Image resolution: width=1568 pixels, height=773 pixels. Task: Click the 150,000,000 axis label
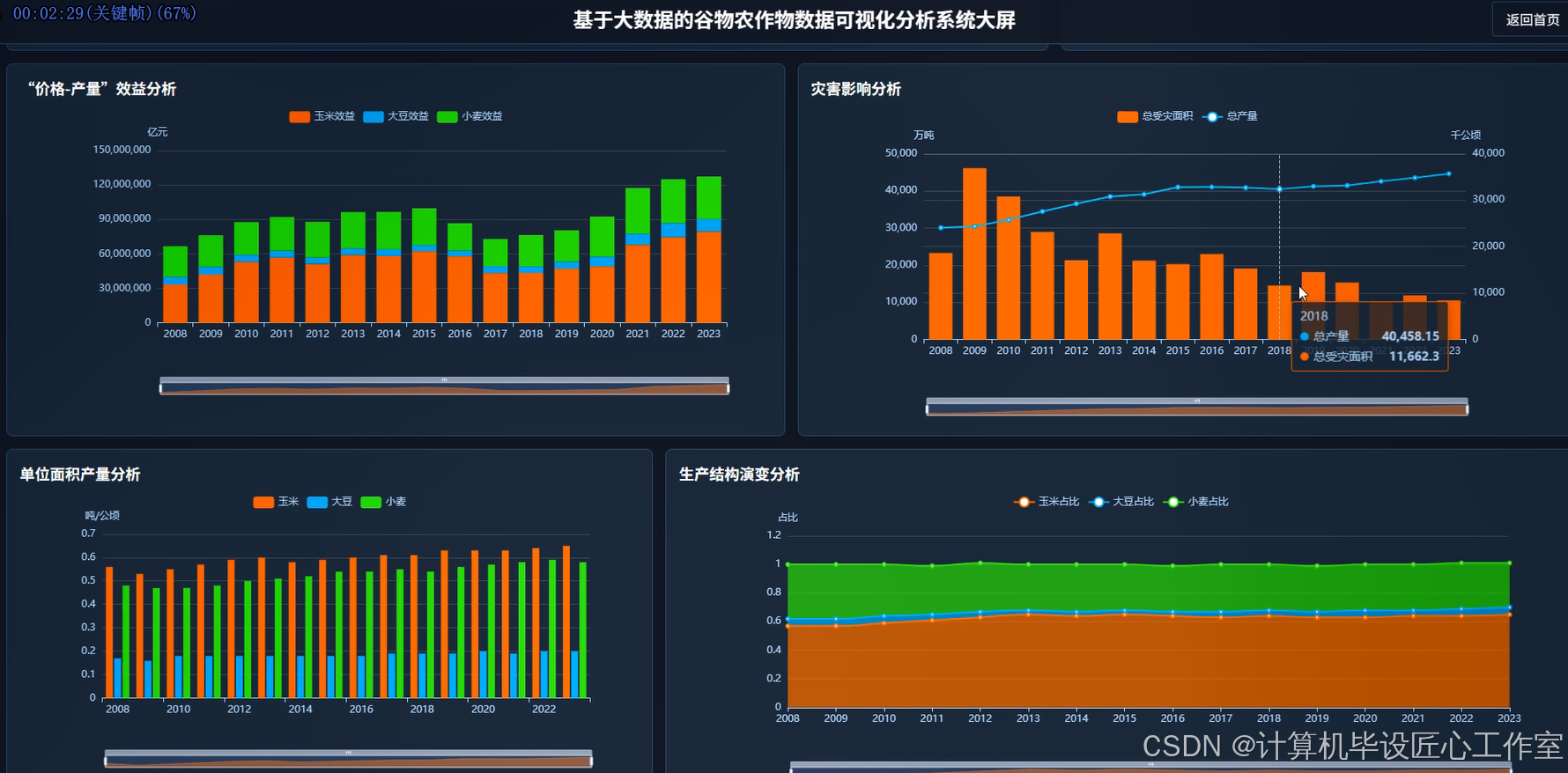(122, 150)
